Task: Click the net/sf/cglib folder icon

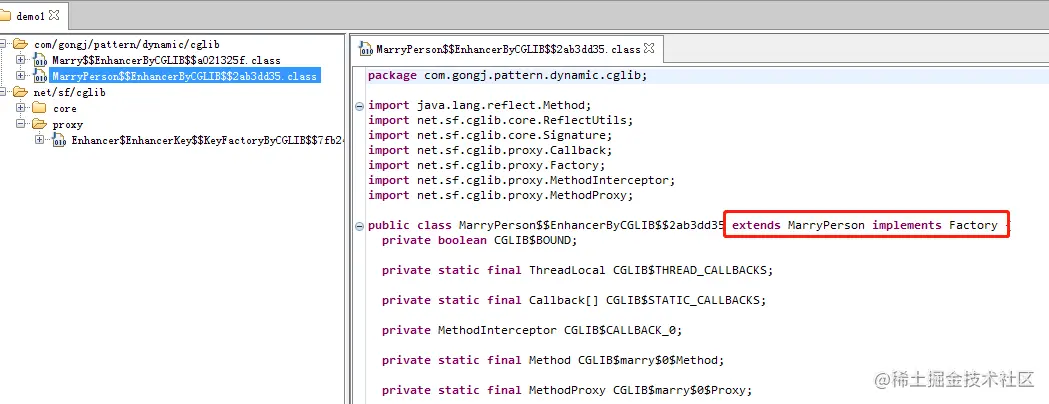Action: coord(21,92)
